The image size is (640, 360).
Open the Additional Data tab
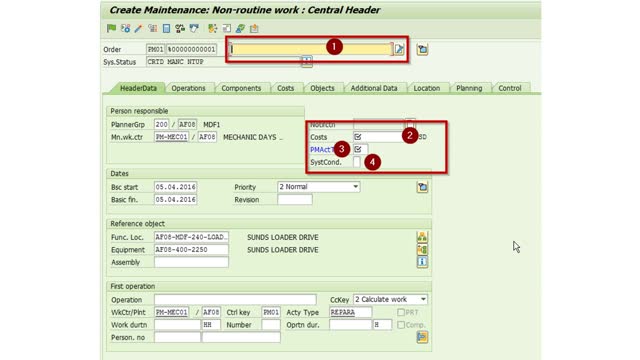point(374,88)
